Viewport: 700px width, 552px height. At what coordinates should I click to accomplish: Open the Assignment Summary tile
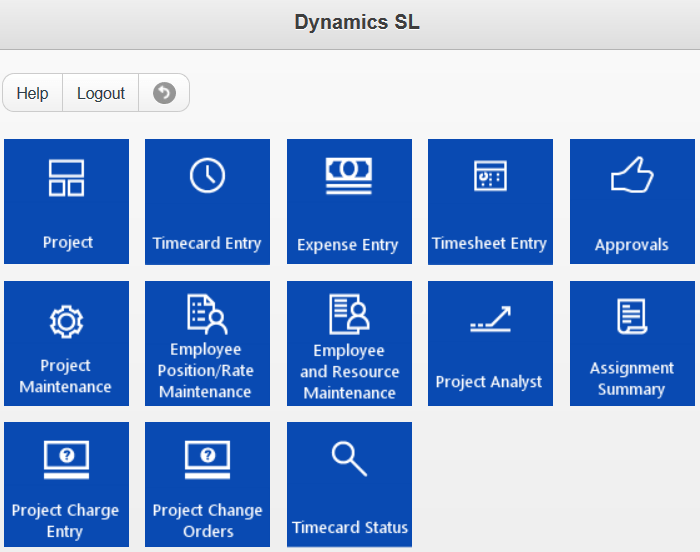pyautogui.click(x=633, y=343)
